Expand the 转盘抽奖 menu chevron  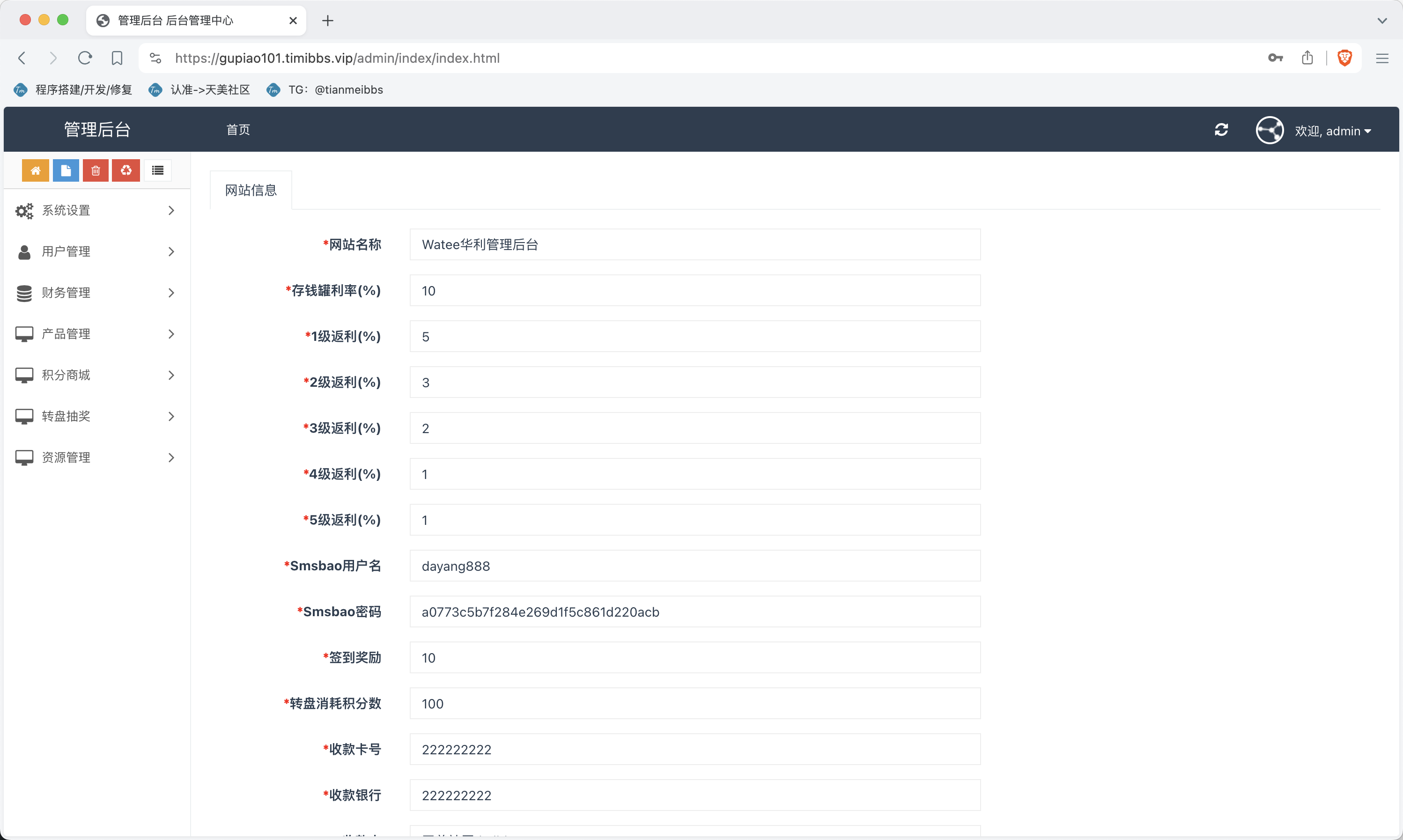point(171,417)
